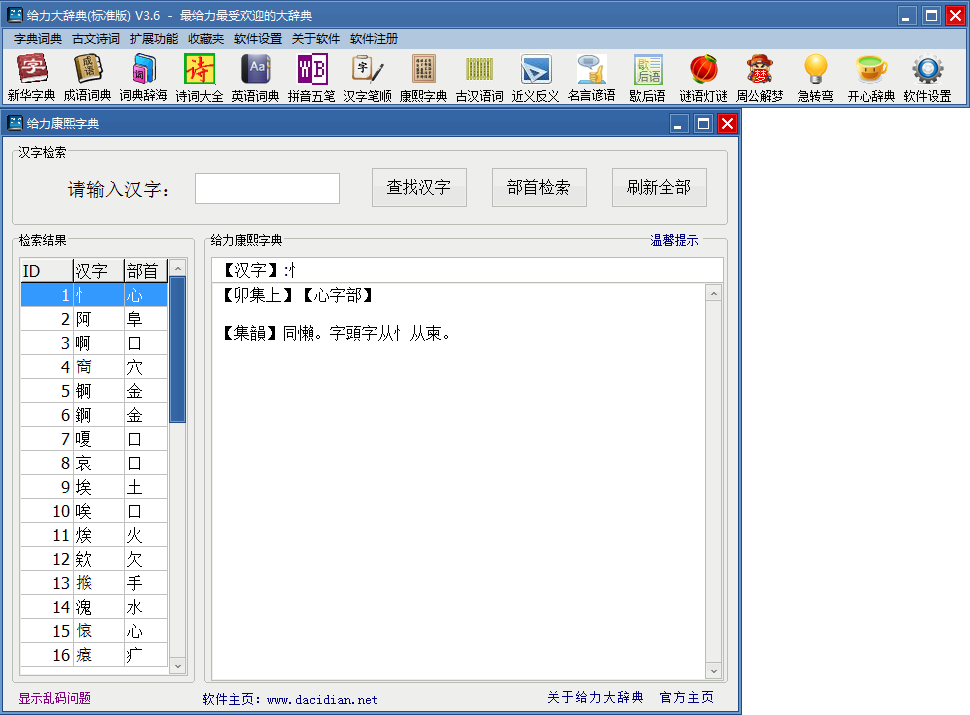
Task: Open the 成语词典 idiom dictionary
Action: click(x=87, y=78)
